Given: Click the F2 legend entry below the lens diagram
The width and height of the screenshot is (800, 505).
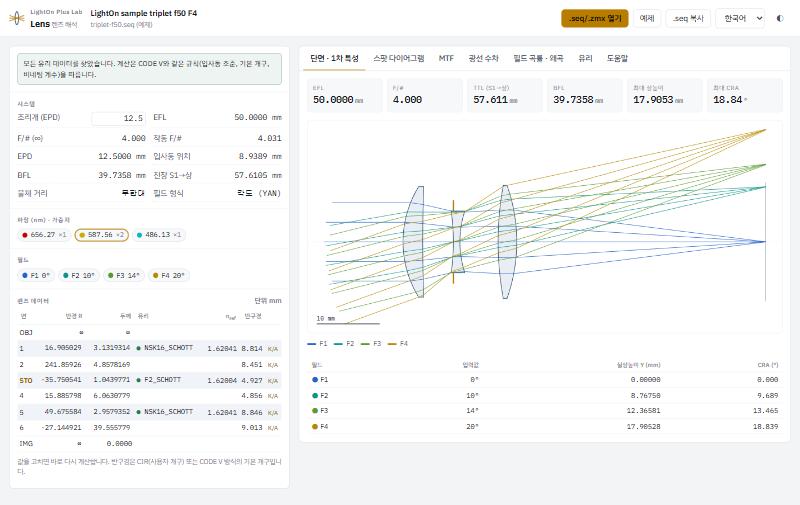Looking at the screenshot, I should [x=344, y=344].
